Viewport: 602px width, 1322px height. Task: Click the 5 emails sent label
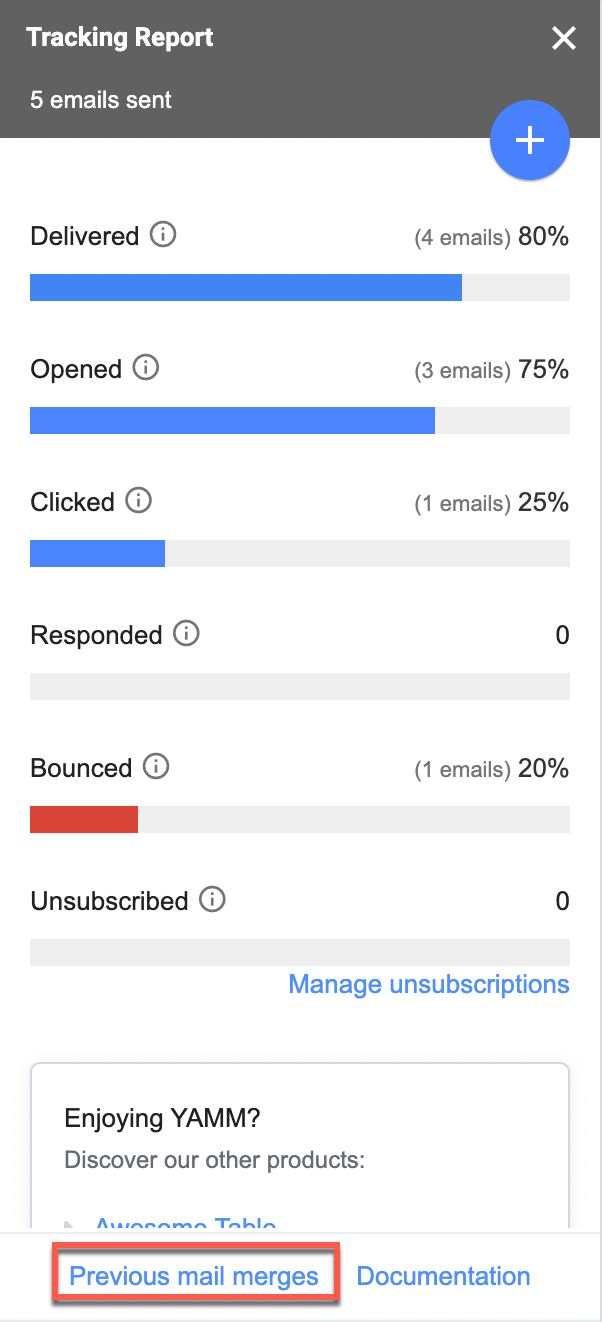99,99
